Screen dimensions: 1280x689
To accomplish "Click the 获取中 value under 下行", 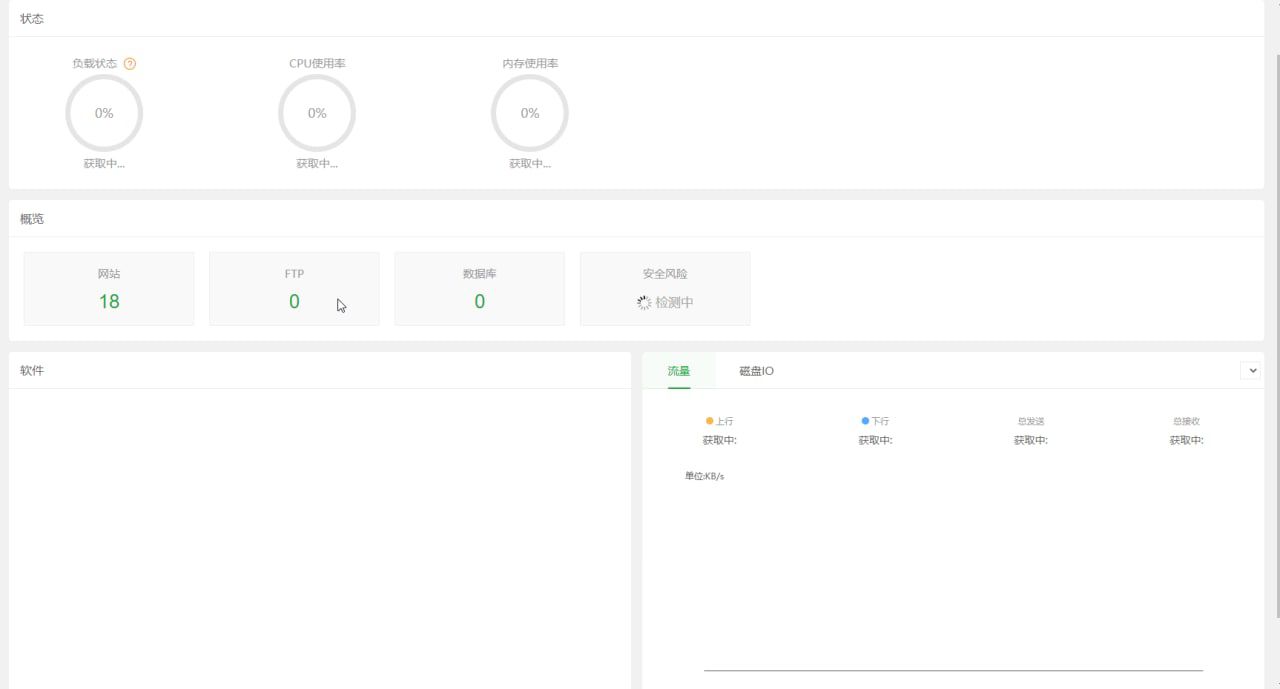I will tap(875, 440).
